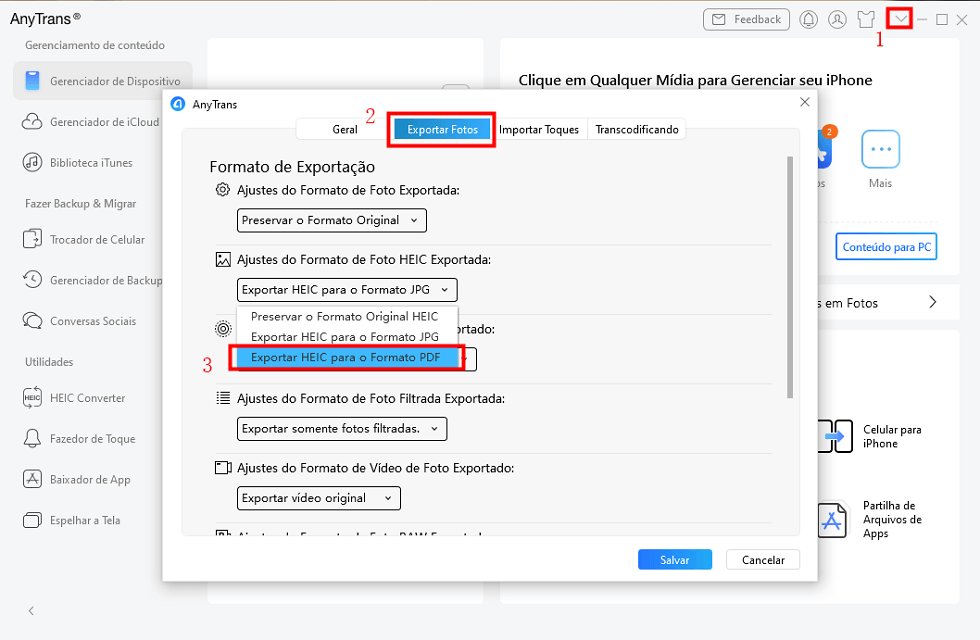Open the notifications bell icon
The width and height of the screenshot is (980, 640).
click(x=808, y=18)
